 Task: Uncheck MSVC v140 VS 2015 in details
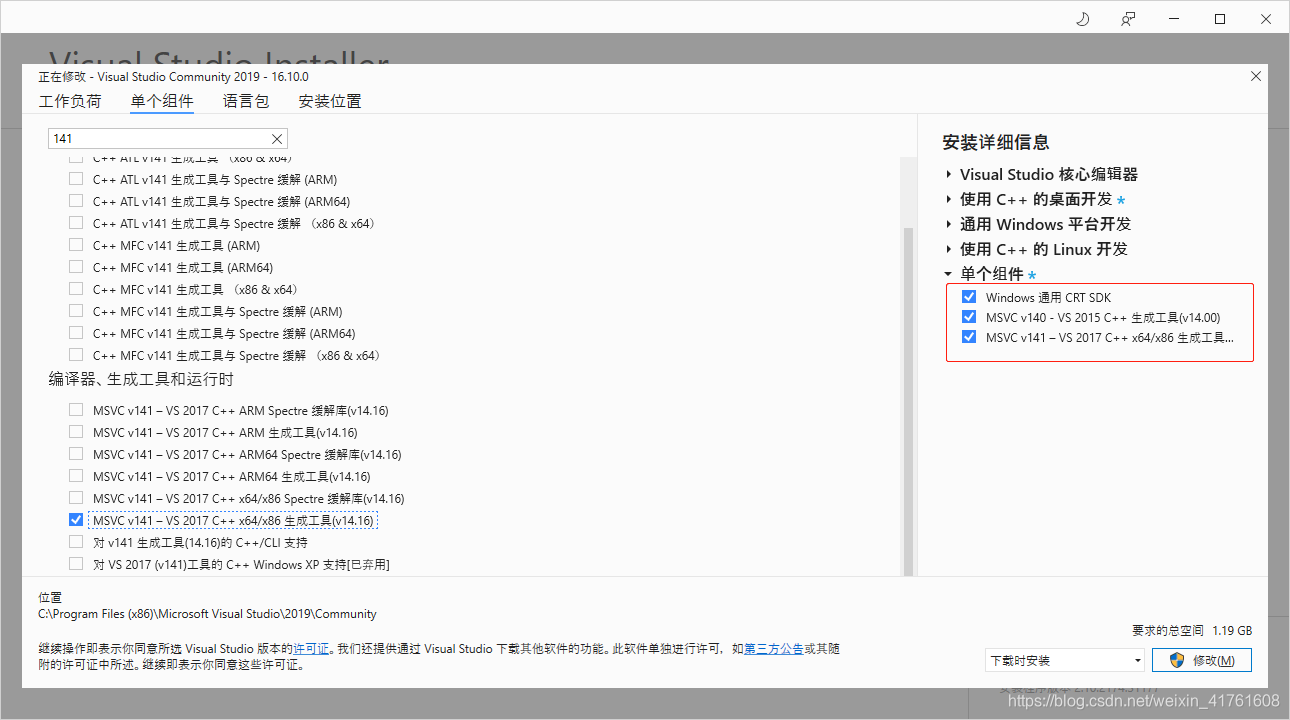pos(968,317)
